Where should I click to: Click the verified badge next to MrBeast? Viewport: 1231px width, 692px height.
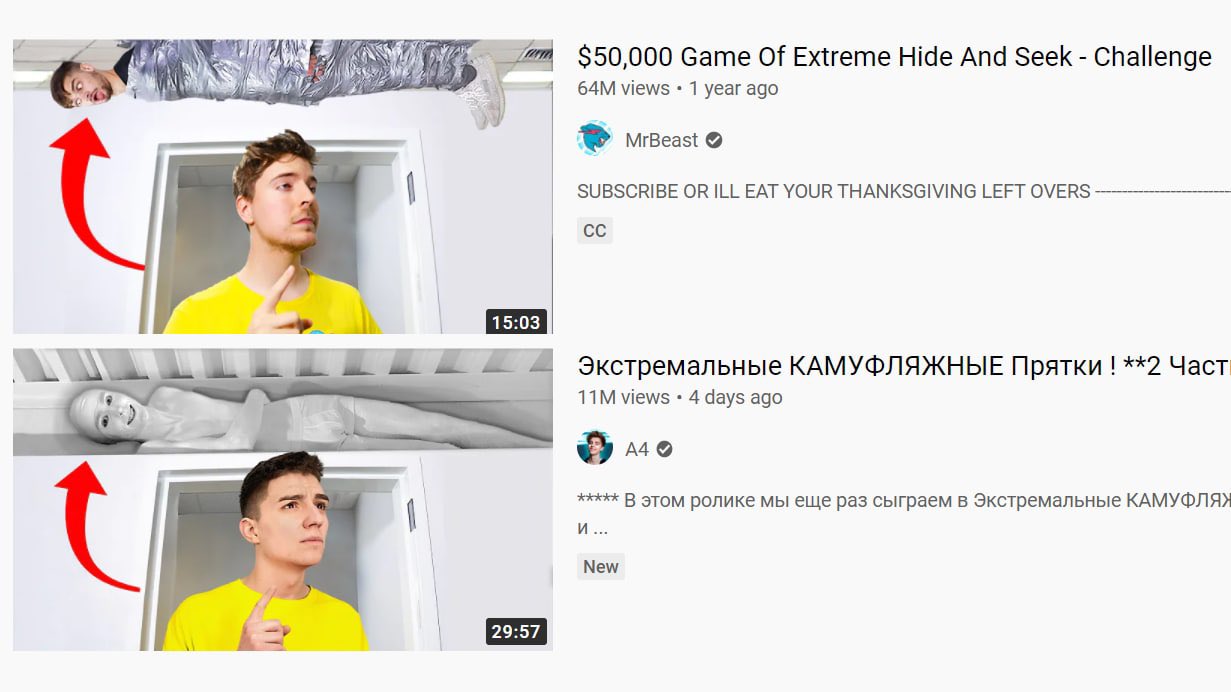(714, 140)
